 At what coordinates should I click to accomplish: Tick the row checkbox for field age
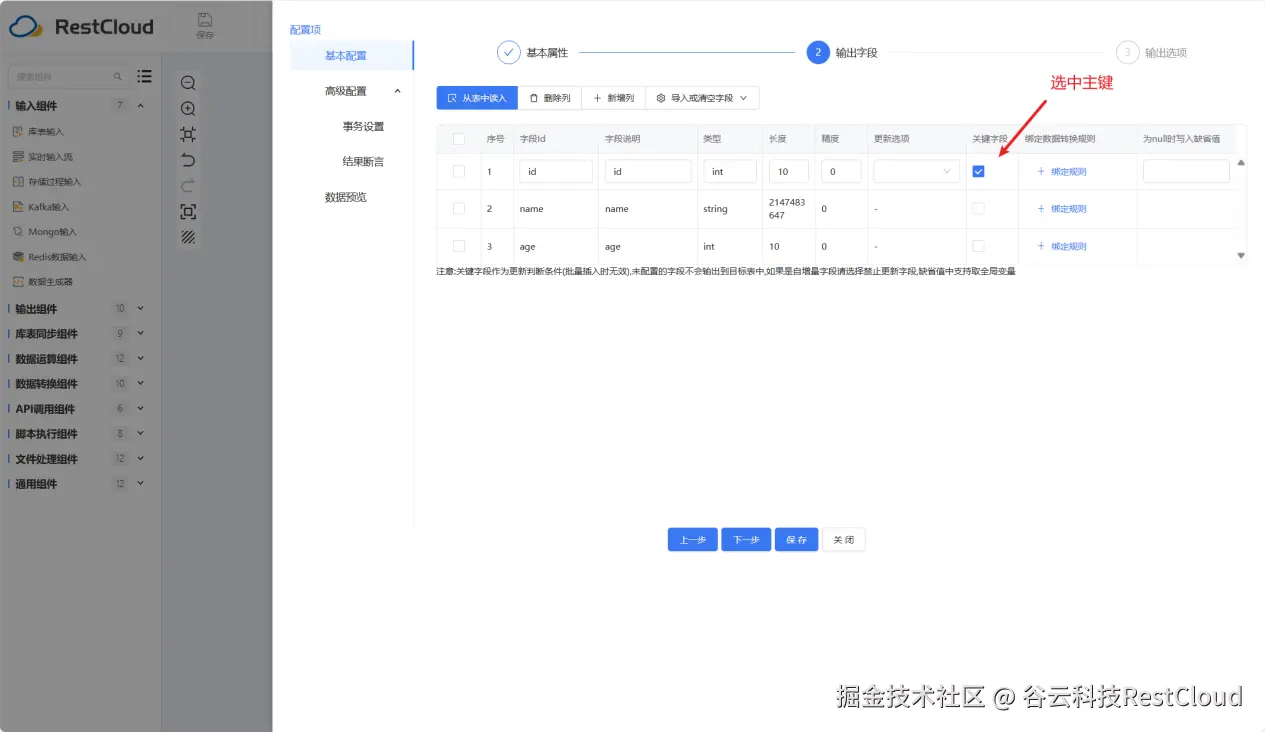459,246
